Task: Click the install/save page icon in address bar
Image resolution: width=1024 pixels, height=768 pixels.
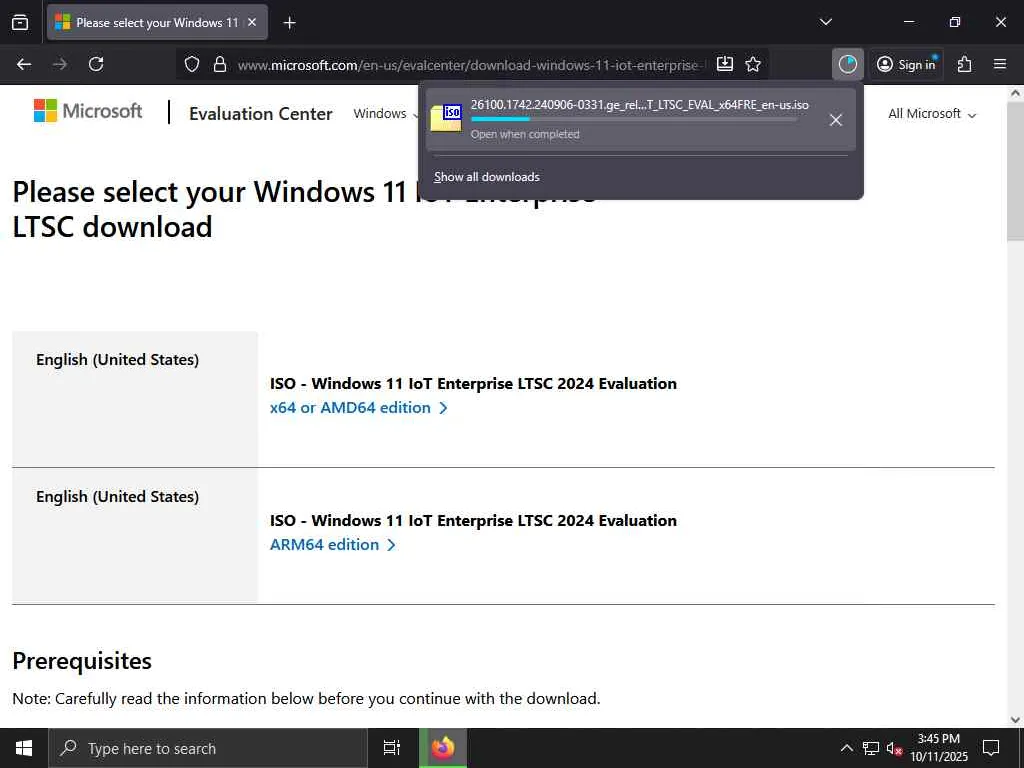Action: [725, 64]
